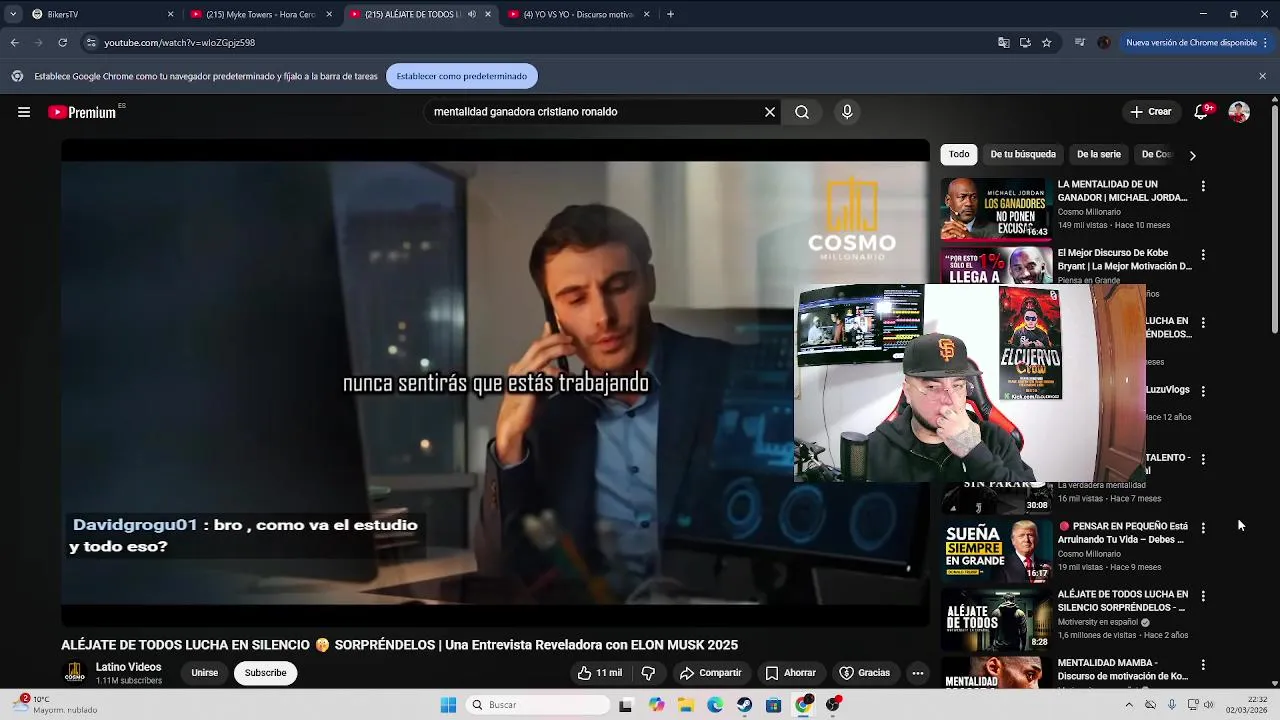Open SUEÑA SIEMPRE EN GRANDE thumbnail
1280x720 pixels.
click(x=996, y=551)
